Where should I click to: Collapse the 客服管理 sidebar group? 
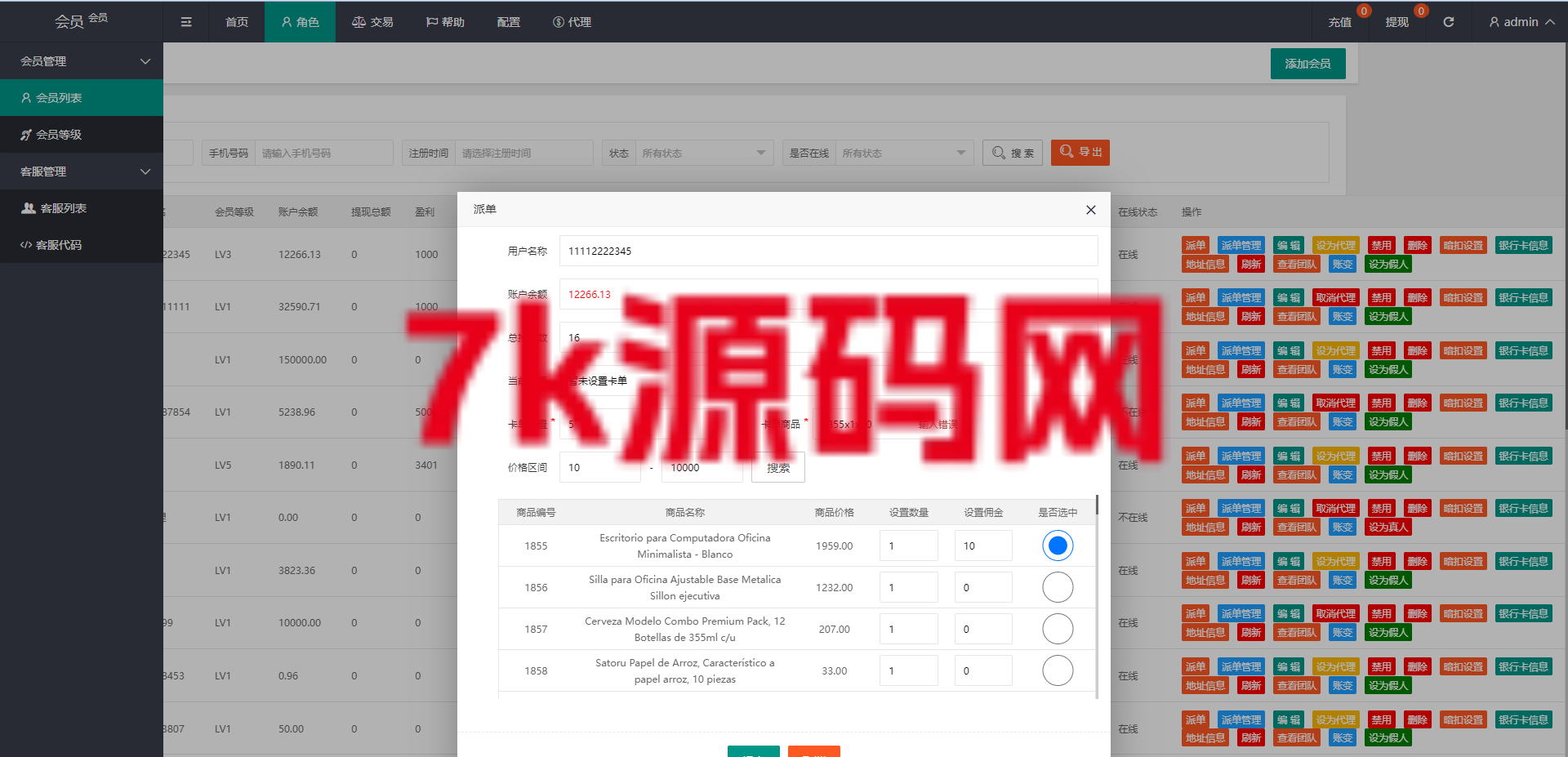click(x=82, y=171)
